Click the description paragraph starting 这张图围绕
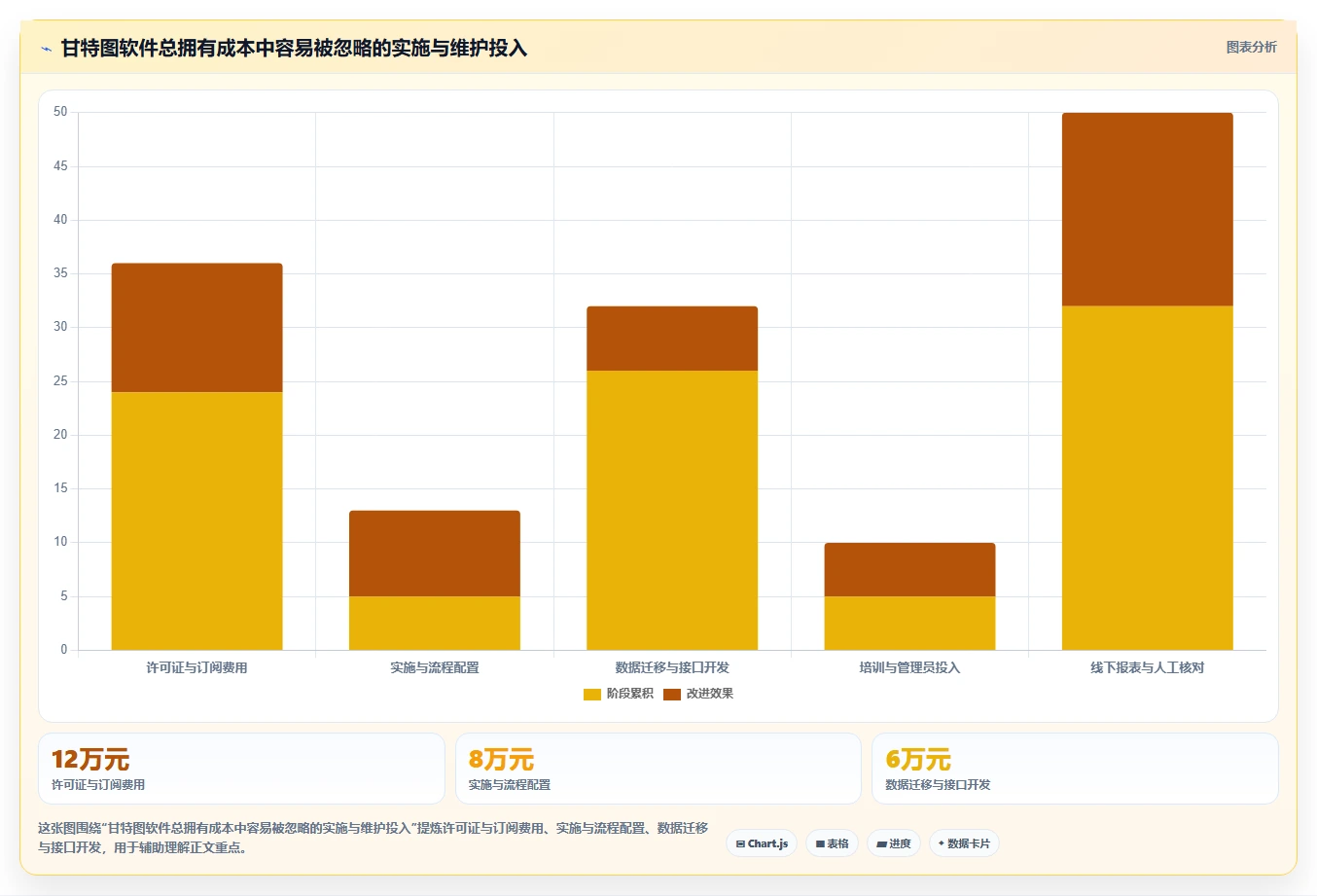1317x896 pixels. pos(374,838)
